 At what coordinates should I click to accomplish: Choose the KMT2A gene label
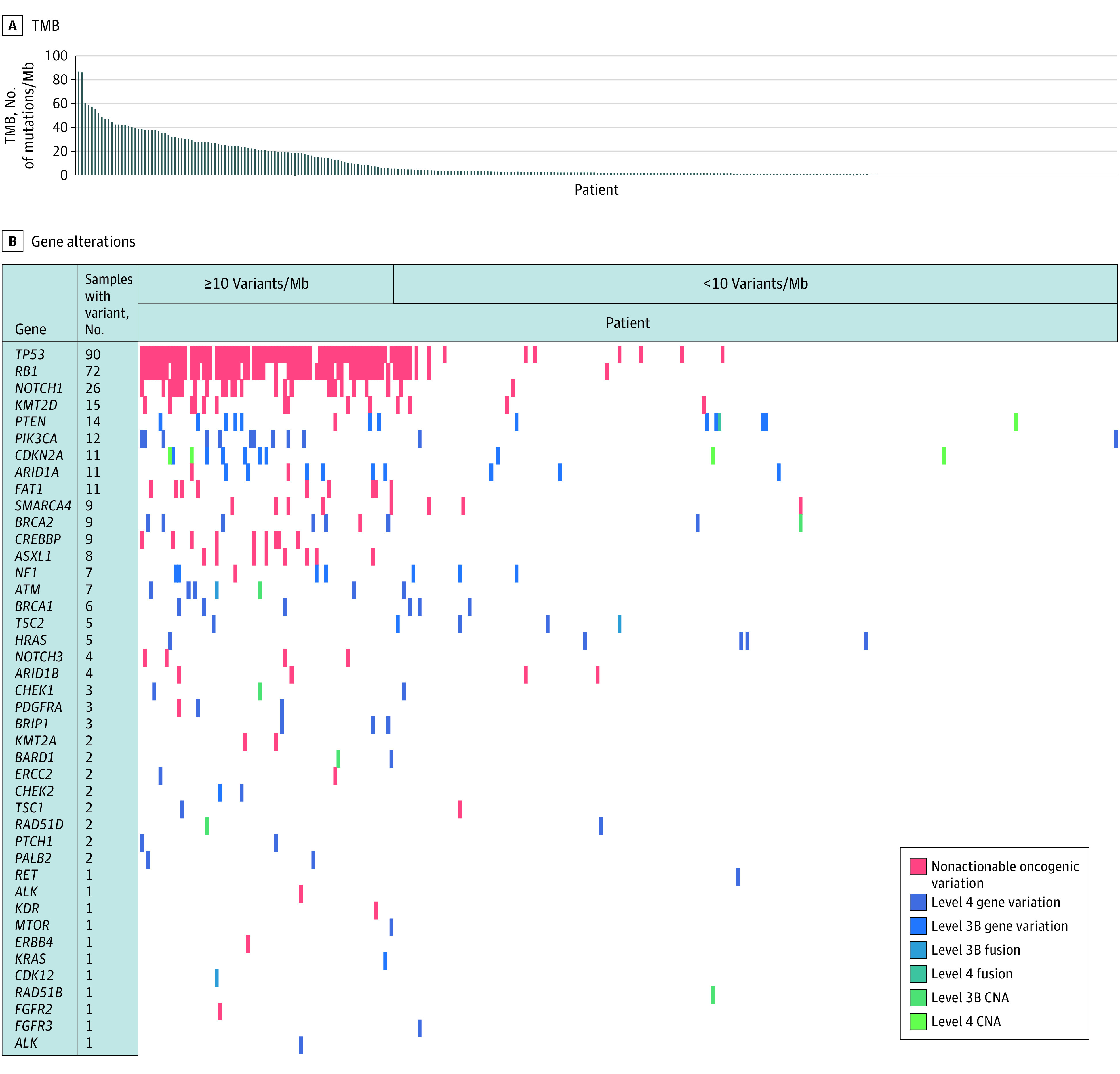tap(35, 740)
